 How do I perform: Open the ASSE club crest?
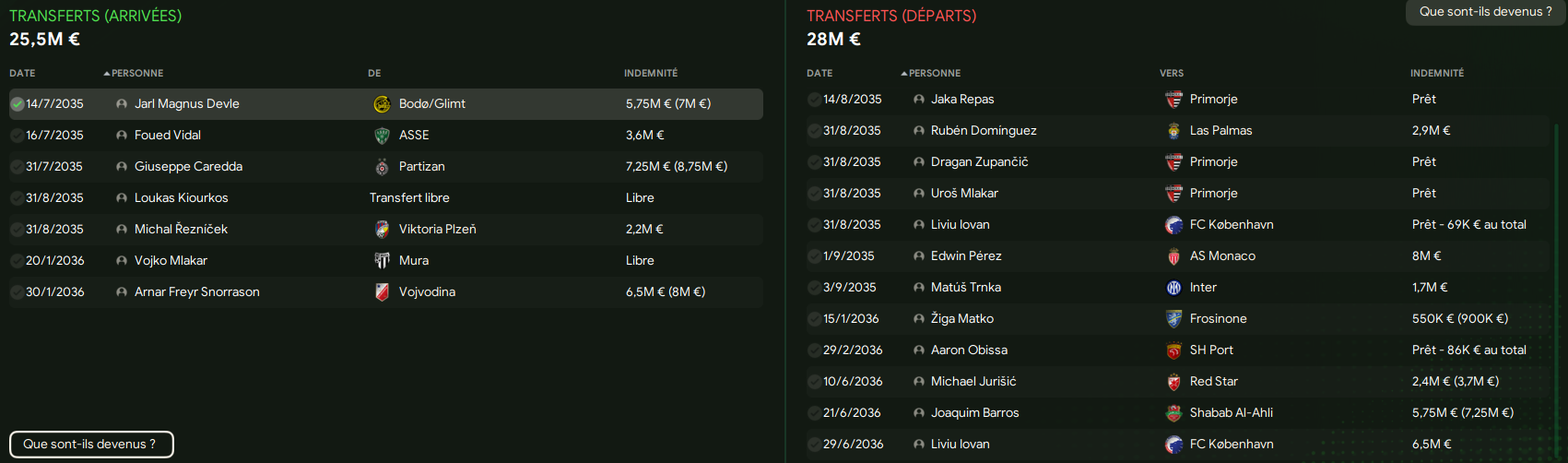(x=382, y=136)
